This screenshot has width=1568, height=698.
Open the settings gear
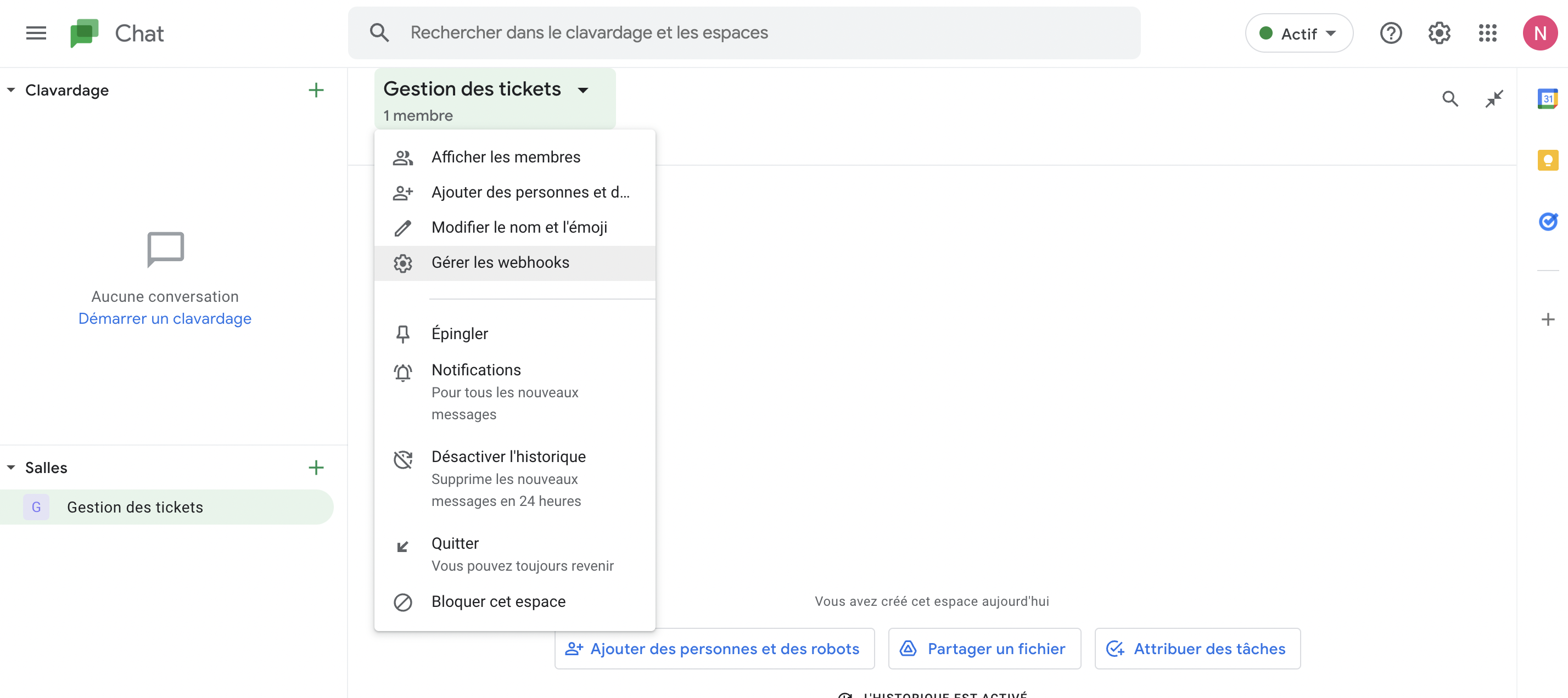[x=1439, y=33]
